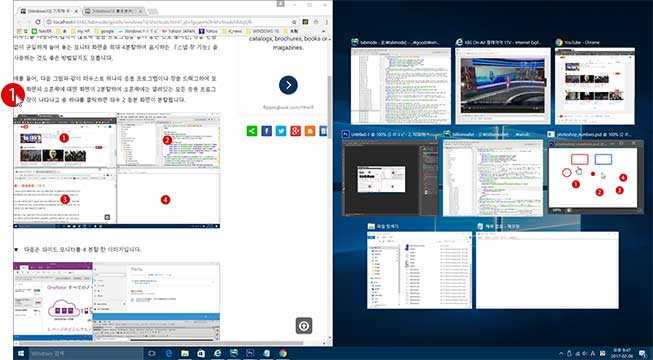Show hidden system tray icons
The width and height of the screenshot is (653, 360).
click(x=561, y=353)
